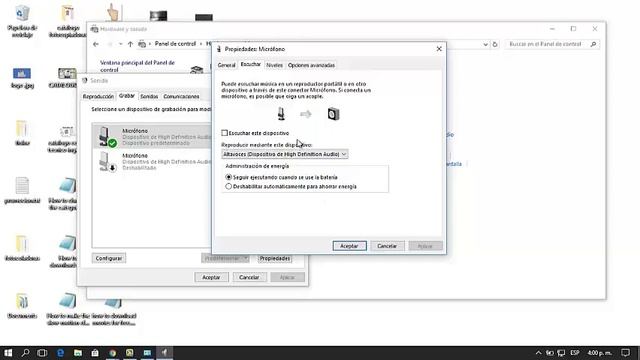
Task: Click the network icon in system tray
Action: 562,353
